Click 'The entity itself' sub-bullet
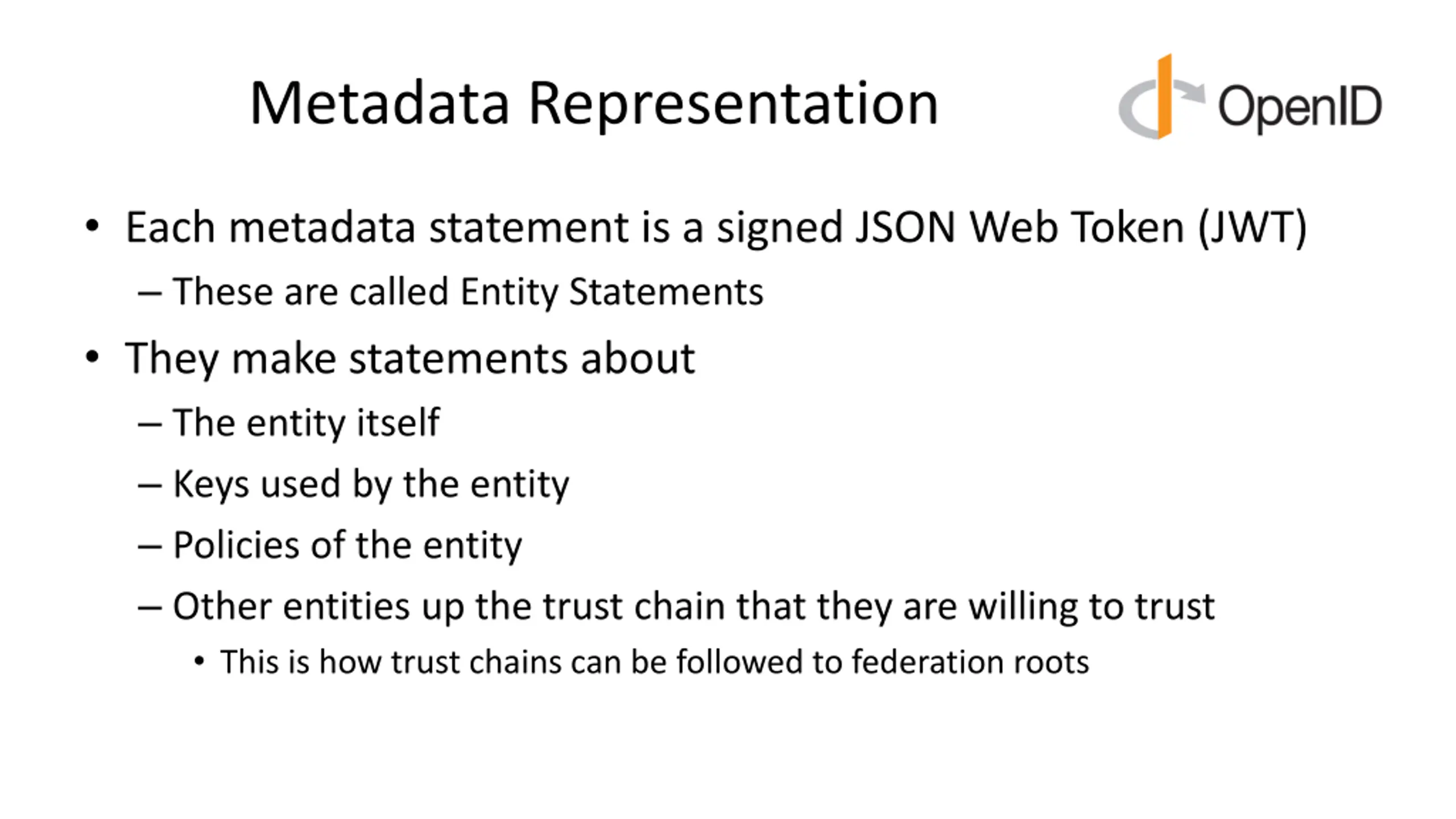 [306, 423]
